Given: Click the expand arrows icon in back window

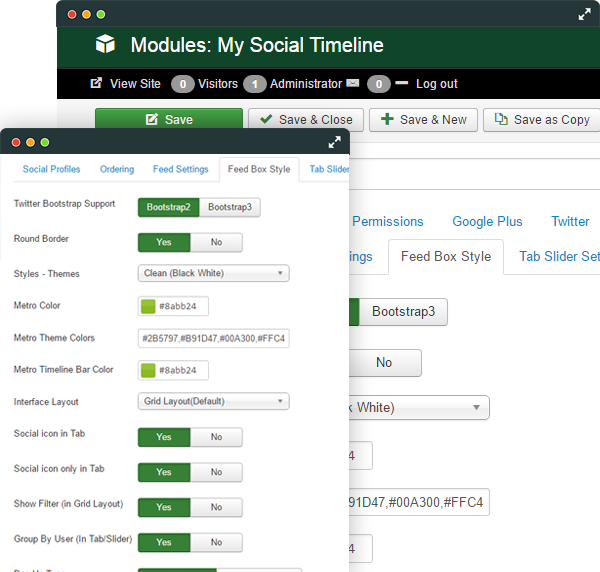Looking at the screenshot, I should tap(584, 15).
